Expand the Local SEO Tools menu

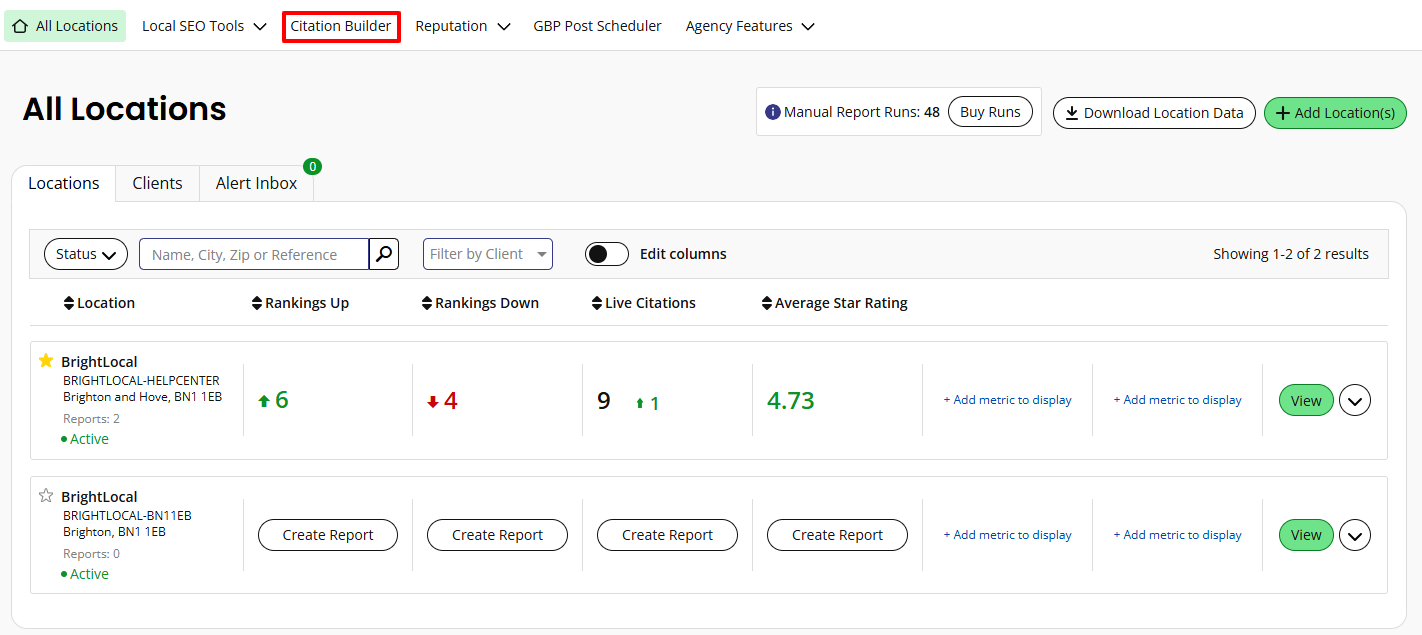click(x=204, y=26)
